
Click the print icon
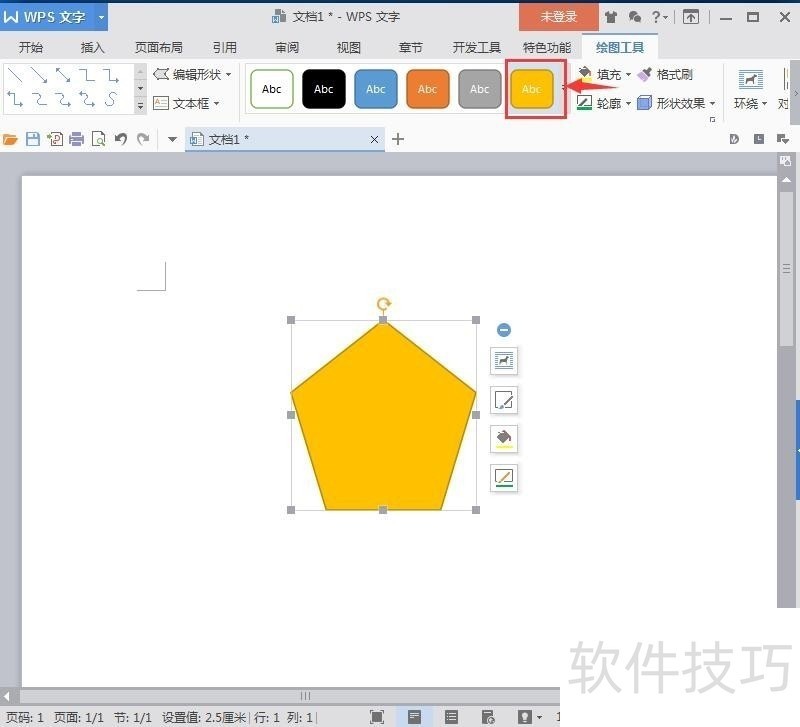point(77,139)
